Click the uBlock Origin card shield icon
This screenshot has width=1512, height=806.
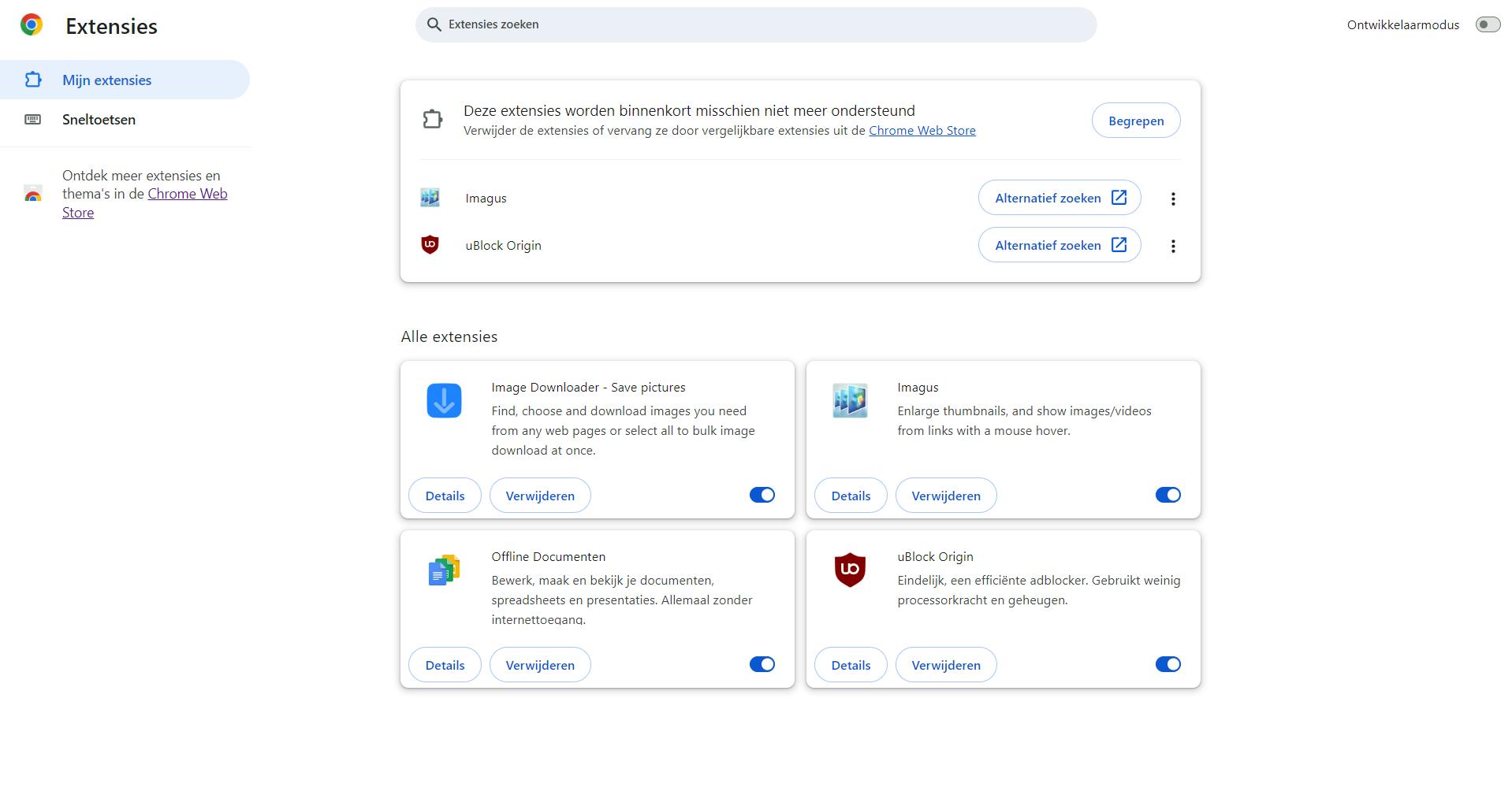click(x=850, y=570)
